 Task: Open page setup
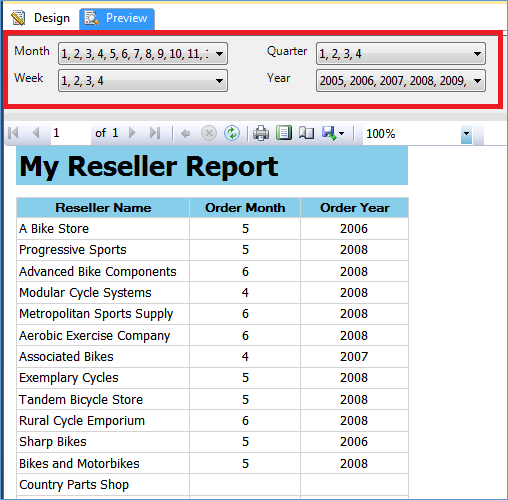[306, 133]
